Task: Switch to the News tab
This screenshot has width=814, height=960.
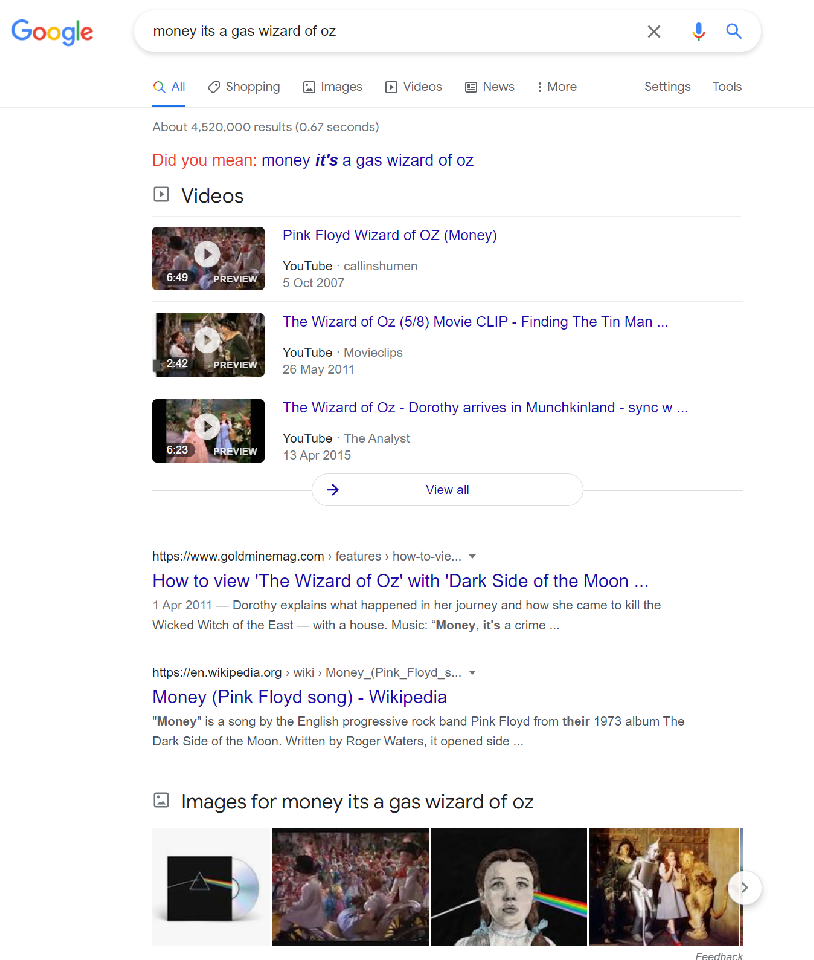Action: 490,87
